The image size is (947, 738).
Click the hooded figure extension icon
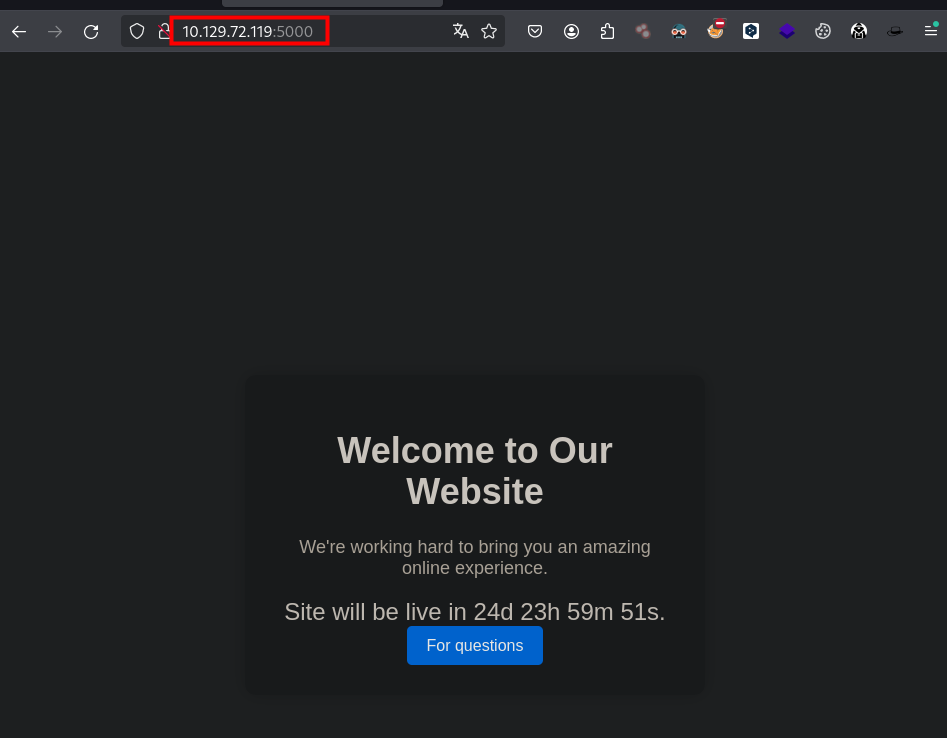(859, 31)
